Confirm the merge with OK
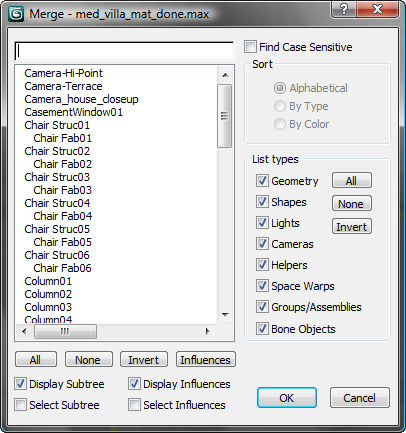The image size is (406, 433). tap(286, 398)
